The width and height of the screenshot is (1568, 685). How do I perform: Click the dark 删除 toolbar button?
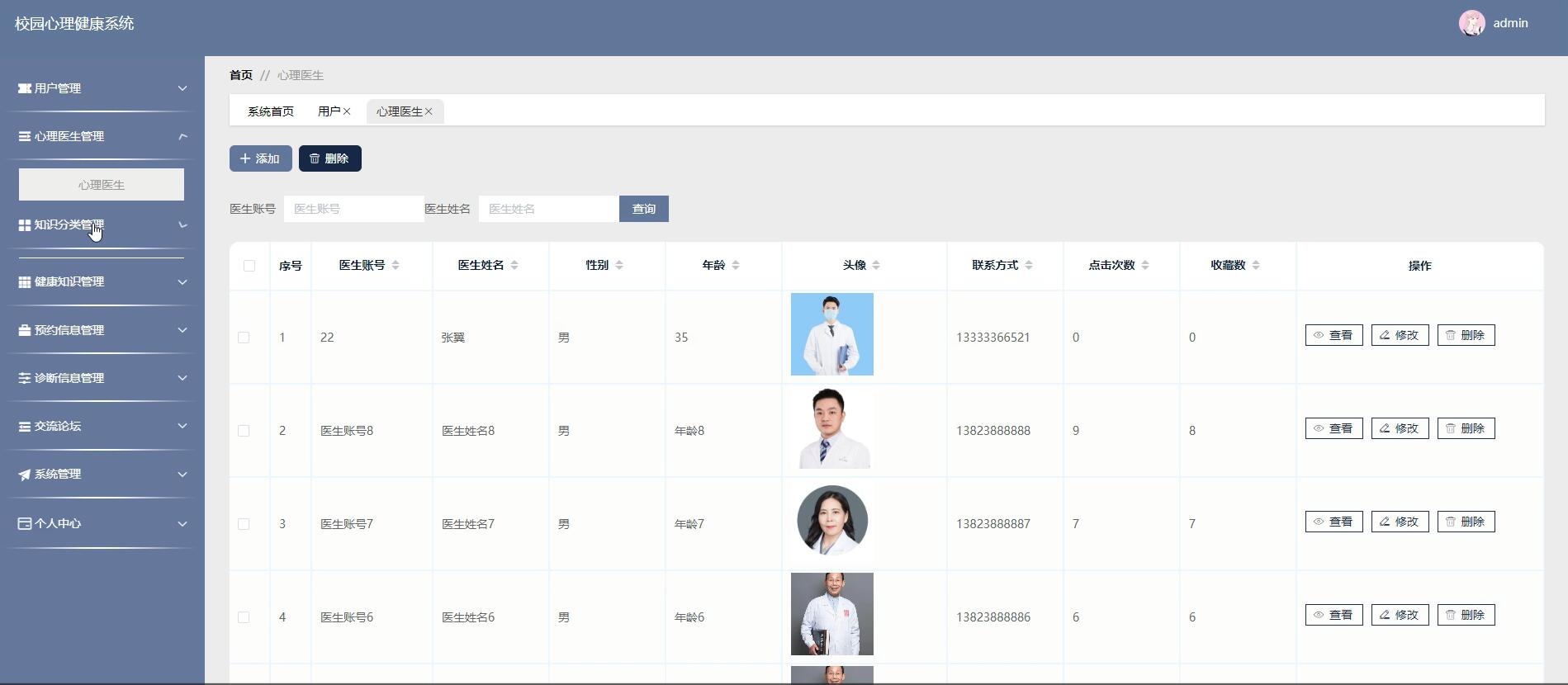click(x=330, y=158)
